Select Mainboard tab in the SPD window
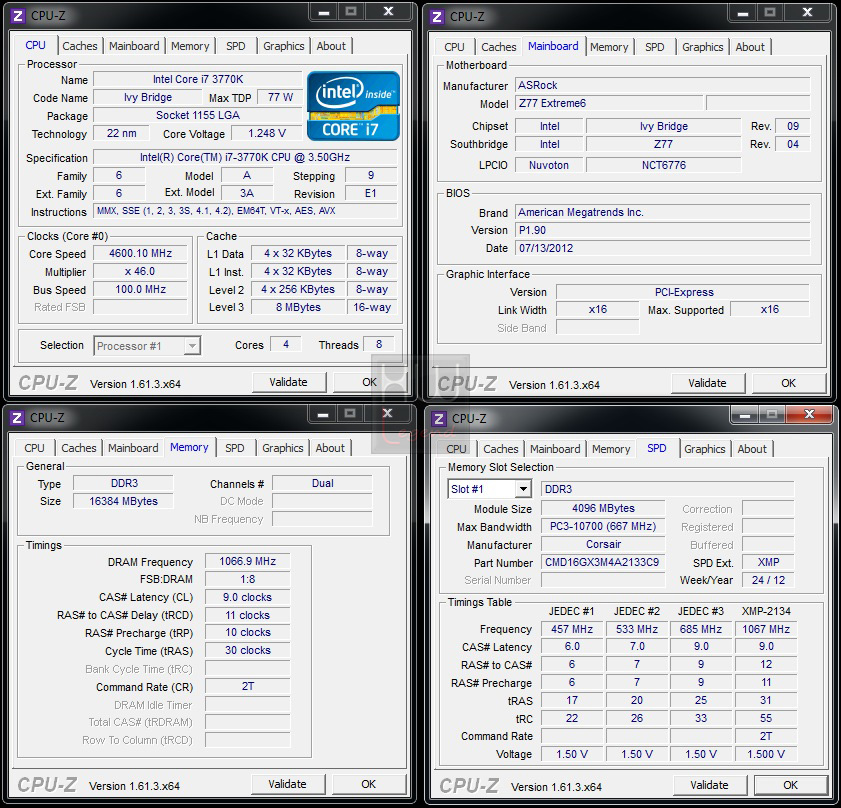The width and height of the screenshot is (841, 808). (555, 449)
